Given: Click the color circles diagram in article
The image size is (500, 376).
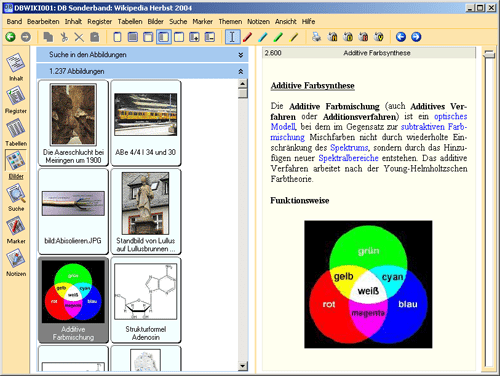Looking at the screenshot, I should point(368,284).
